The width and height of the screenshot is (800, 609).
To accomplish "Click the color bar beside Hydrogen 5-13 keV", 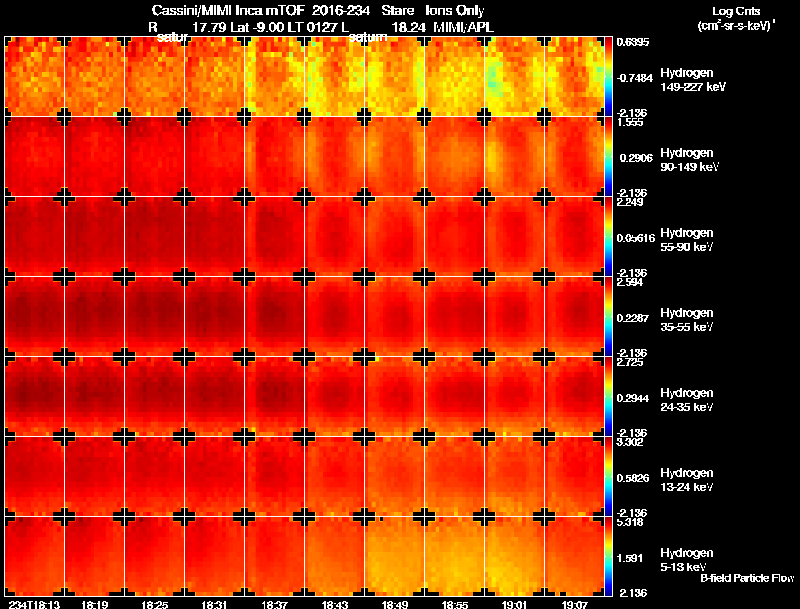I will [608, 557].
